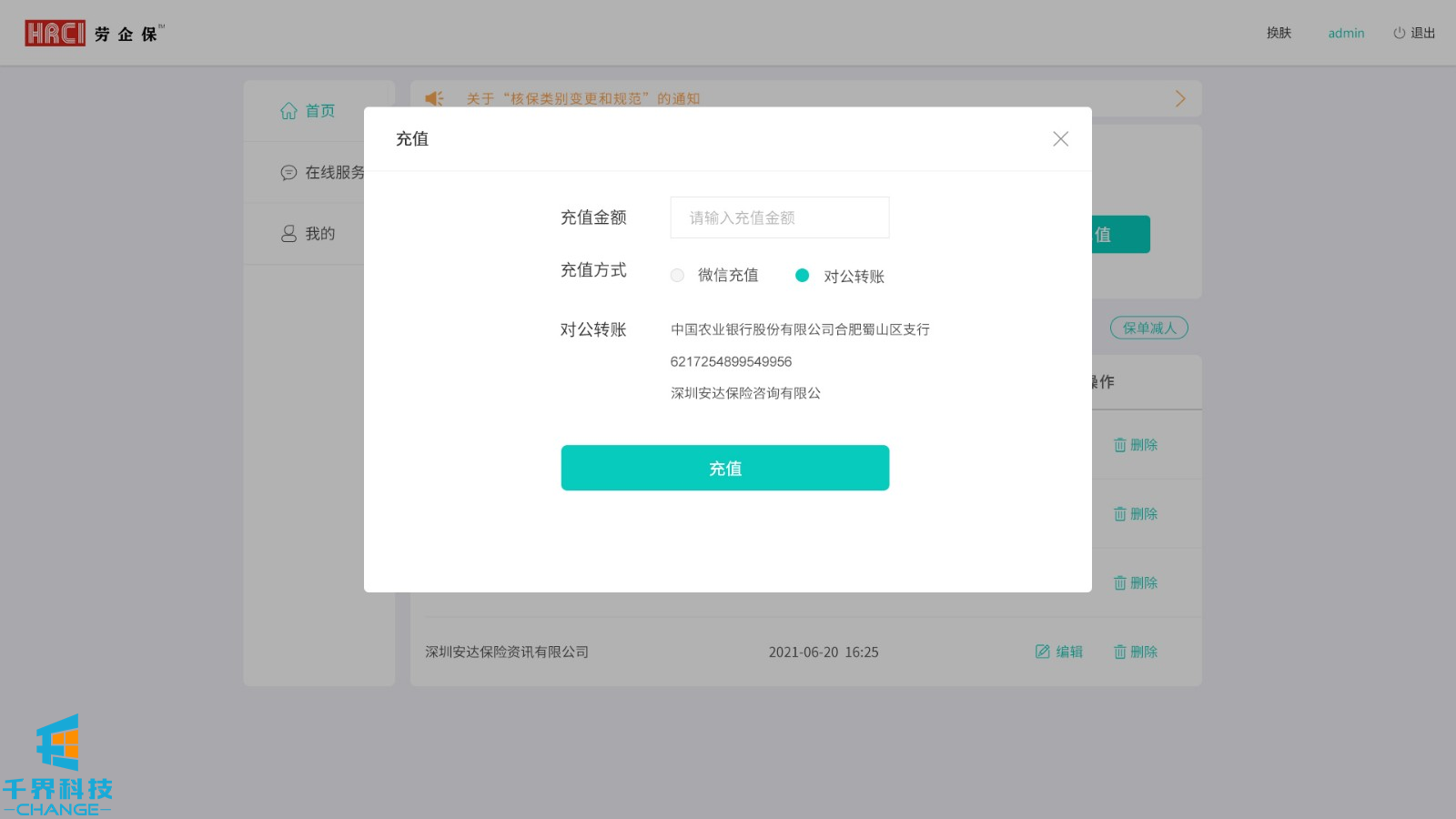1456x819 pixels.
Task: Close the 充值 dialog with X icon
Action: pos(1060,139)
